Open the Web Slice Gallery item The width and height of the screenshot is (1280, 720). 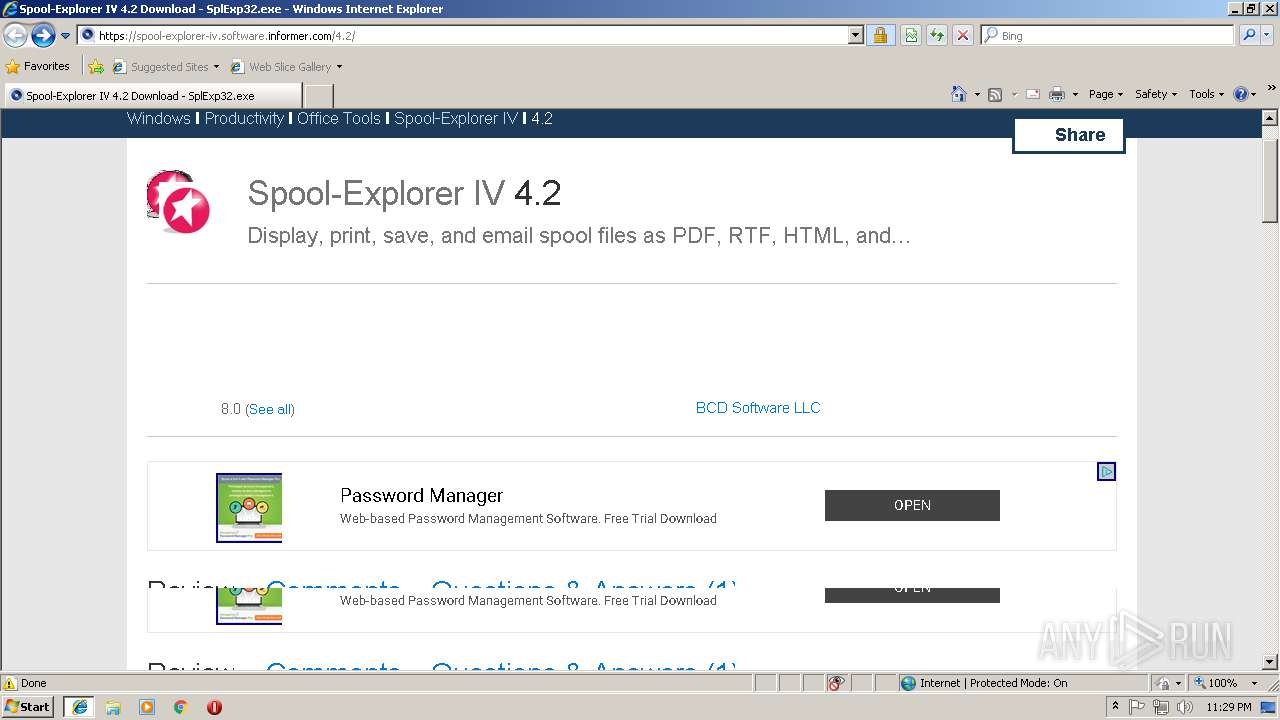286,67
